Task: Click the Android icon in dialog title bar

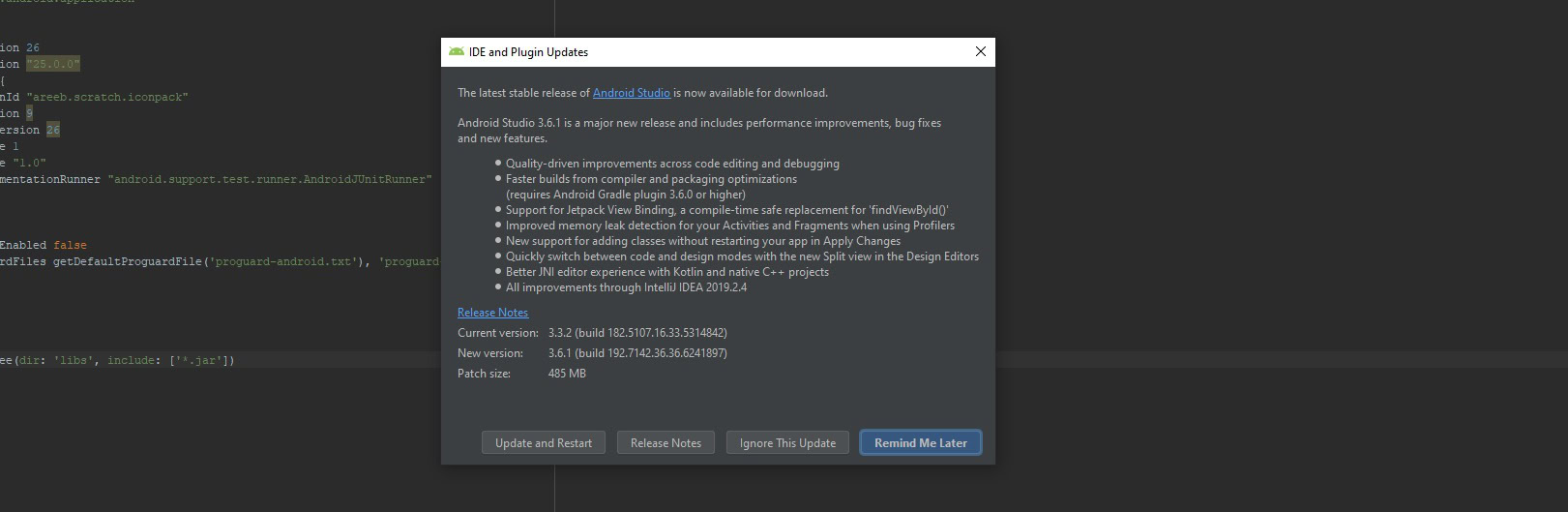Action: tap(456, 52)
